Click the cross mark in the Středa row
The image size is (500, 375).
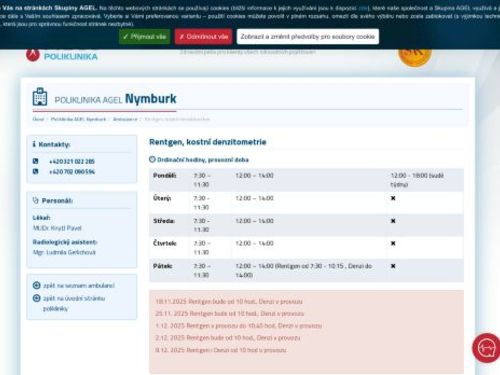[393, 221]
